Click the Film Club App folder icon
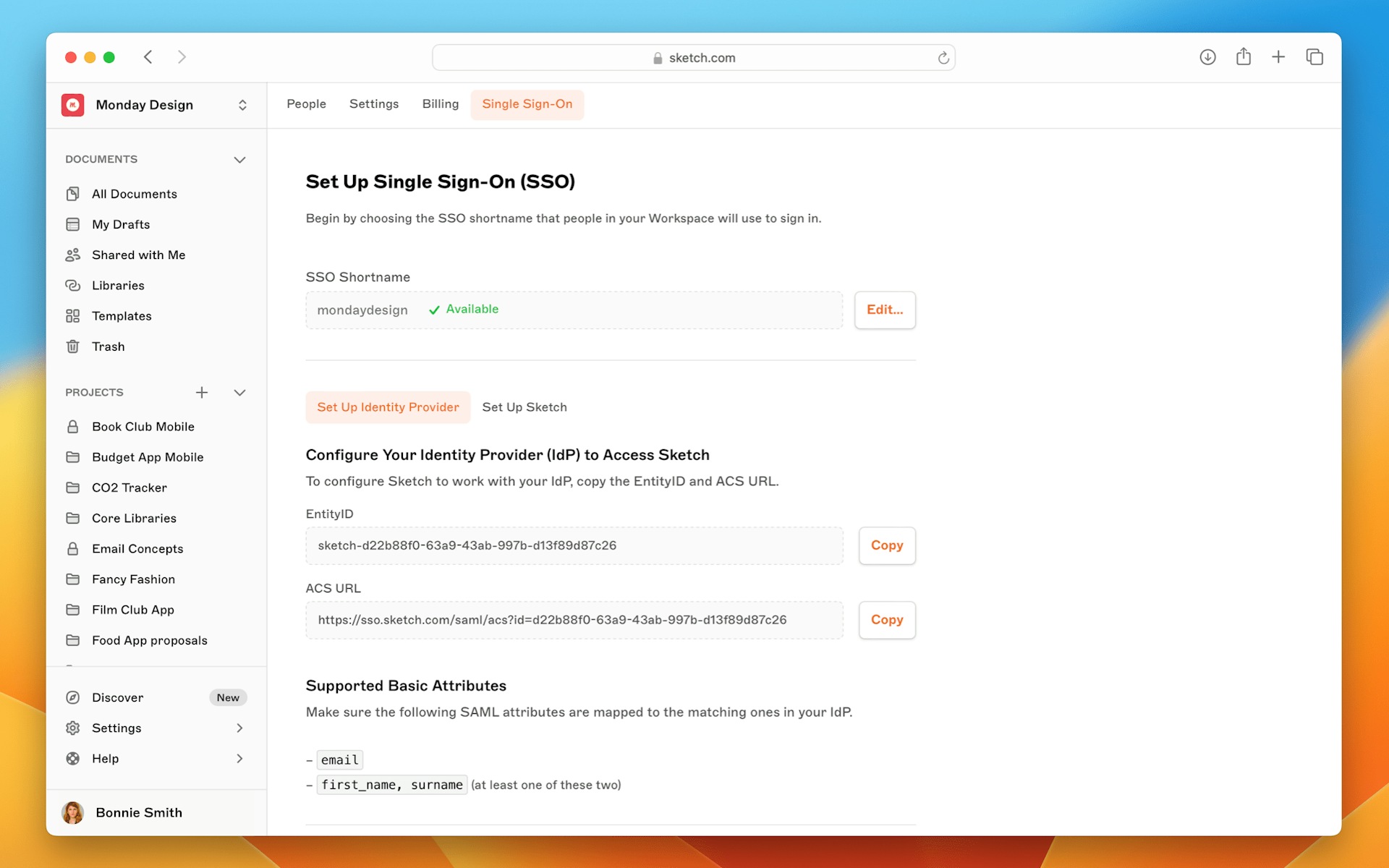This screenshot has height=868, width=1389. [x=72, y=610]
